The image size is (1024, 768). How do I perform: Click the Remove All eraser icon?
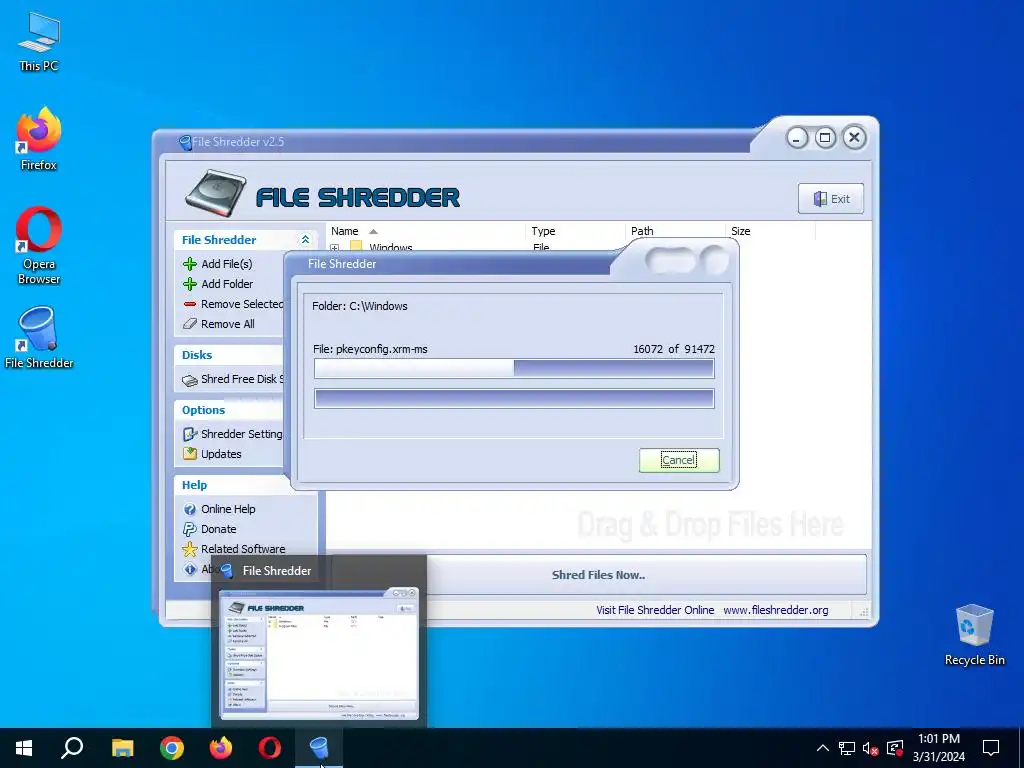[x=190, y=324]
